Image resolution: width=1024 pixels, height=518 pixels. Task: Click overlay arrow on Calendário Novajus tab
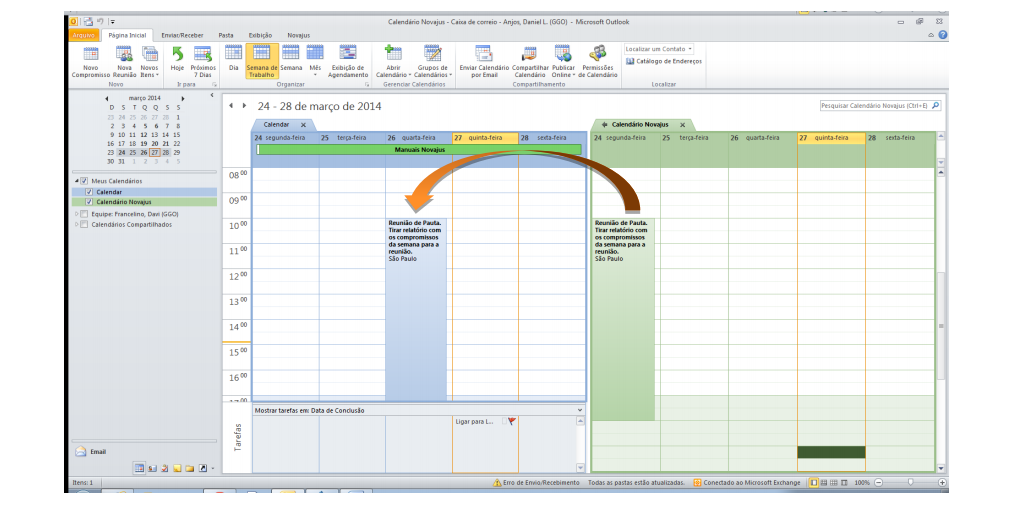(605, 125)
